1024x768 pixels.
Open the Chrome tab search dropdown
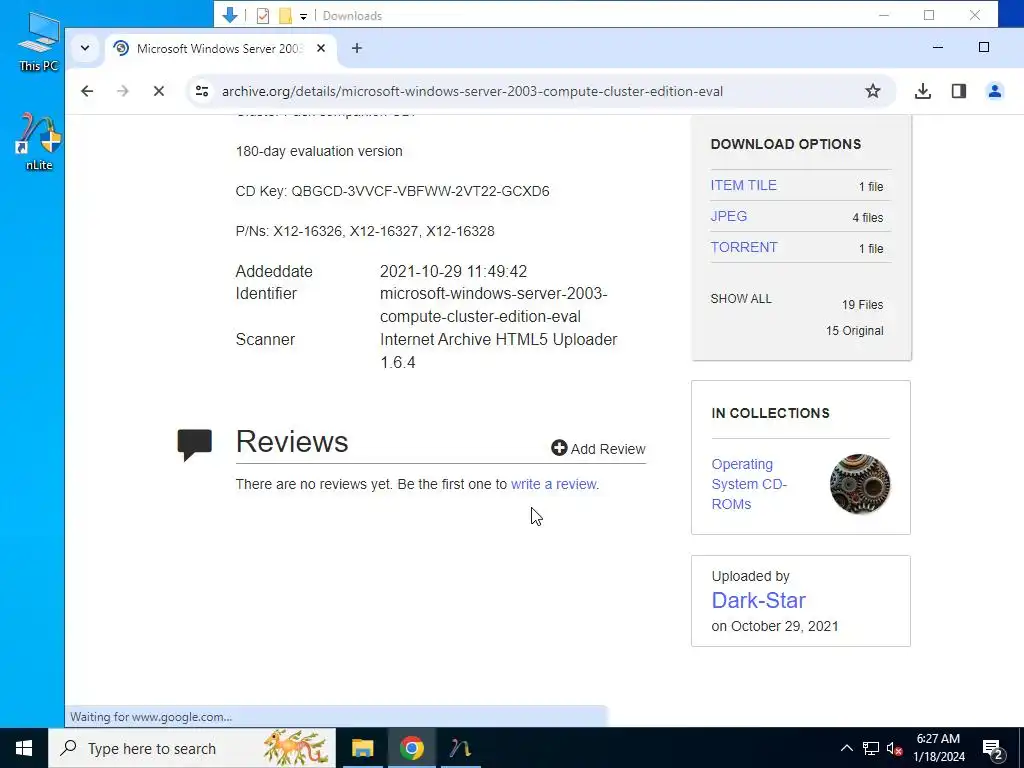point(85,48)
